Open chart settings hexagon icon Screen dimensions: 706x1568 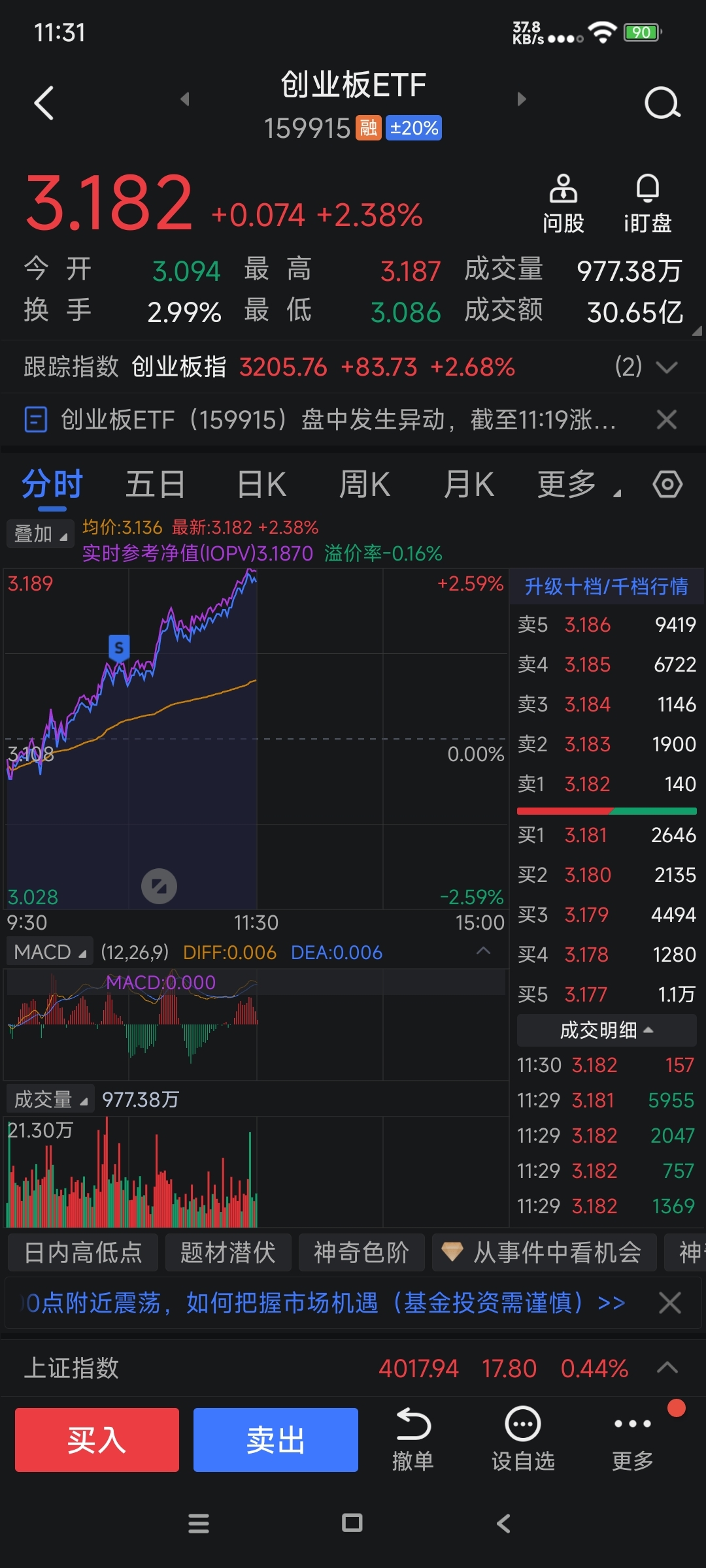(667, 484)
